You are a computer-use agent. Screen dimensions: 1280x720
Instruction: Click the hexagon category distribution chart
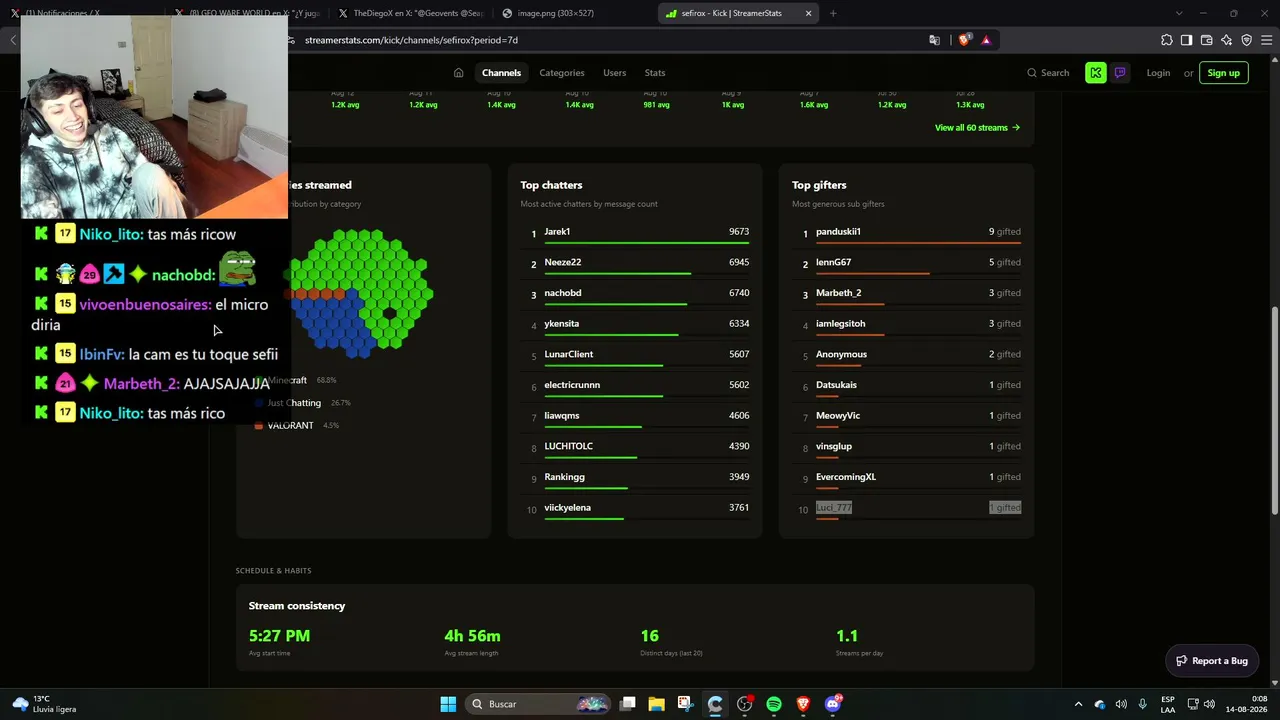click(361, 293)
